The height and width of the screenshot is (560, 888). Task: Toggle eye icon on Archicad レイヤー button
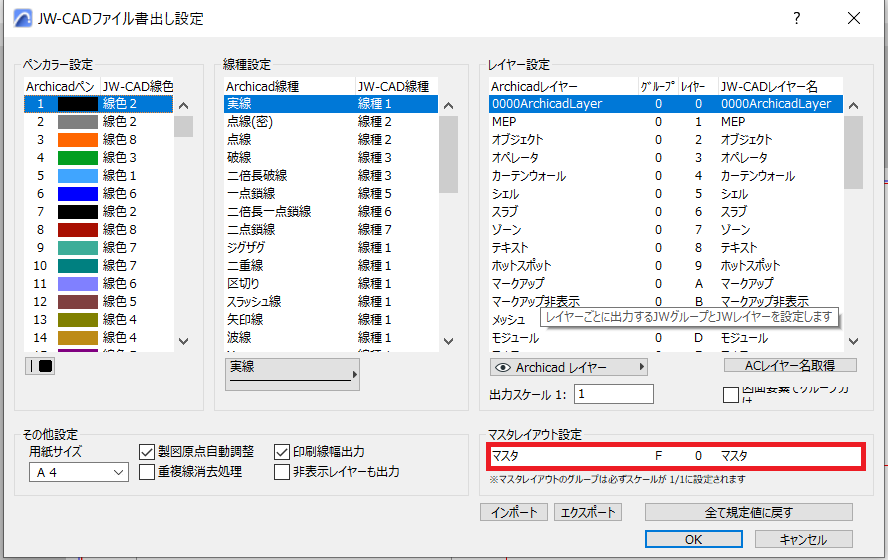[503, 367]
